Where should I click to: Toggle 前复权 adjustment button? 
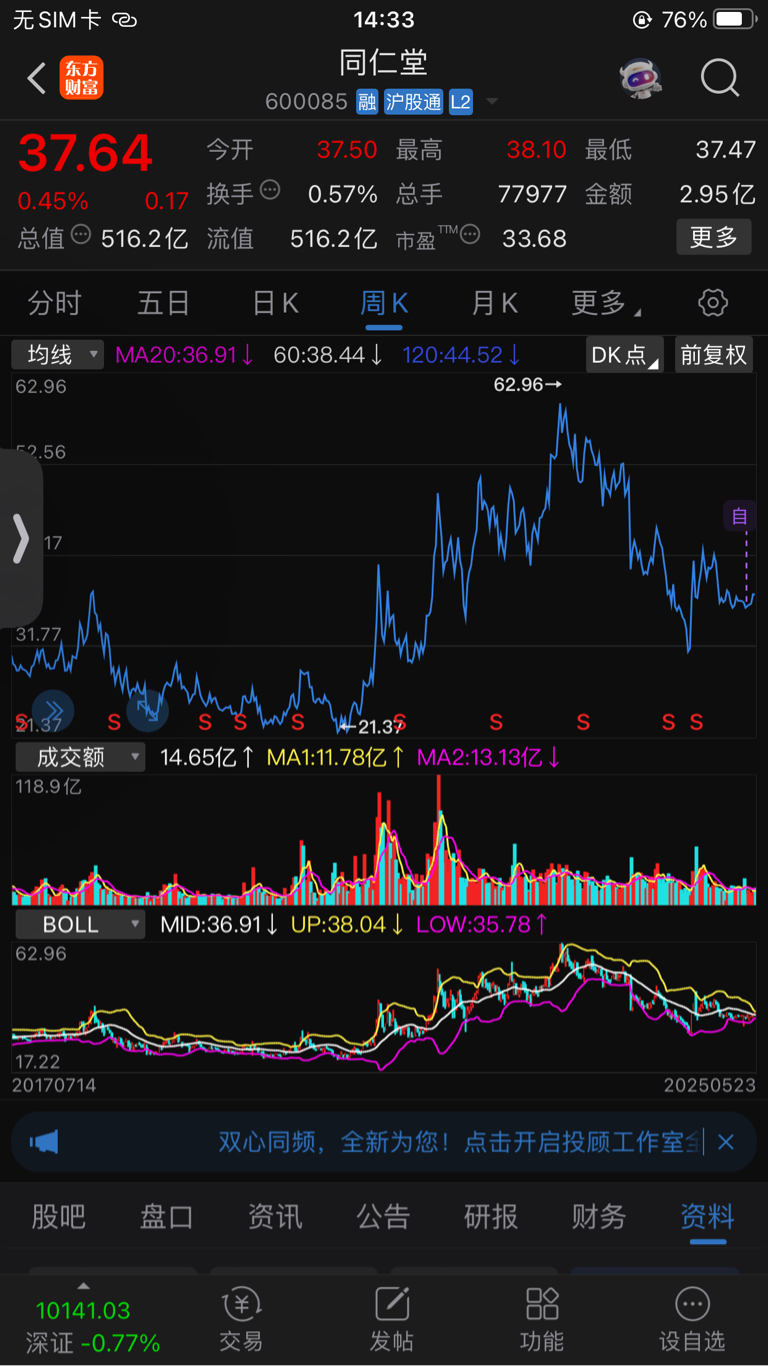pyautogui.click(x=713, y=355)
